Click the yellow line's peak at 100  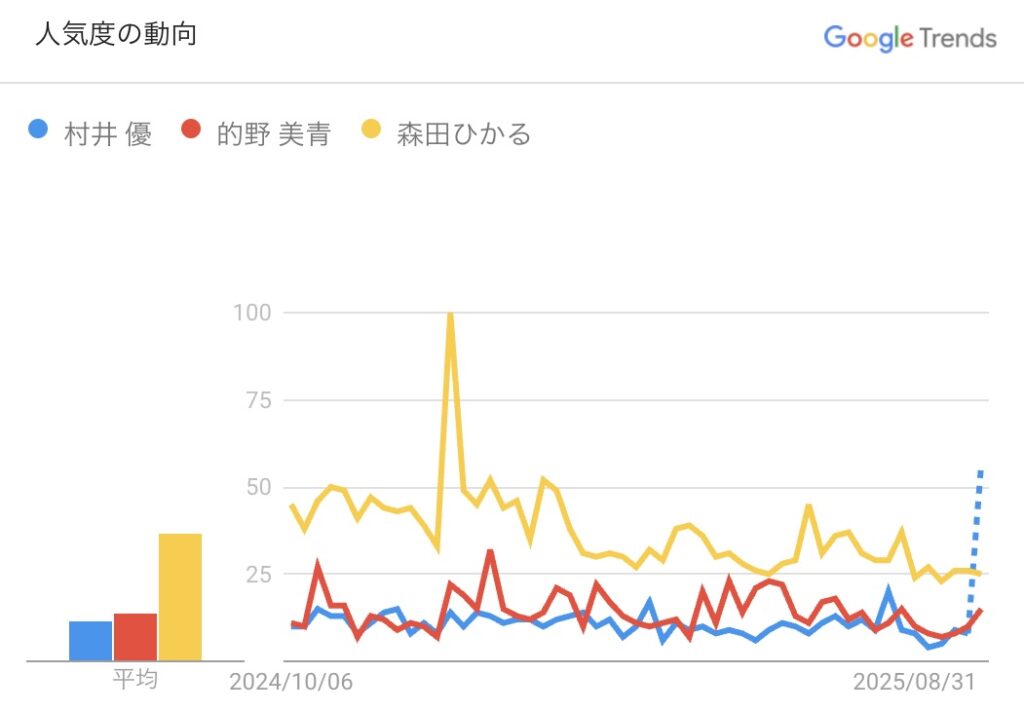coord(450,315)
